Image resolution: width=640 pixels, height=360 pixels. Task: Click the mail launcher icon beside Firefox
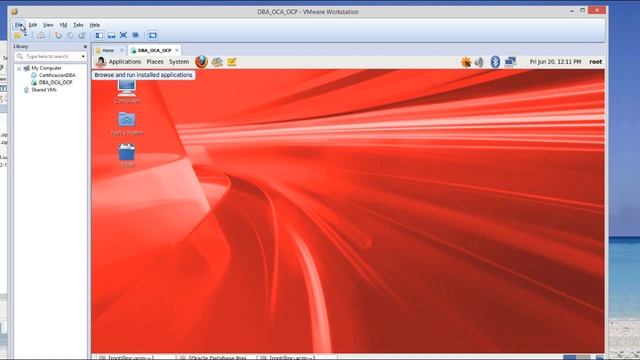click(x=217, y=62)
